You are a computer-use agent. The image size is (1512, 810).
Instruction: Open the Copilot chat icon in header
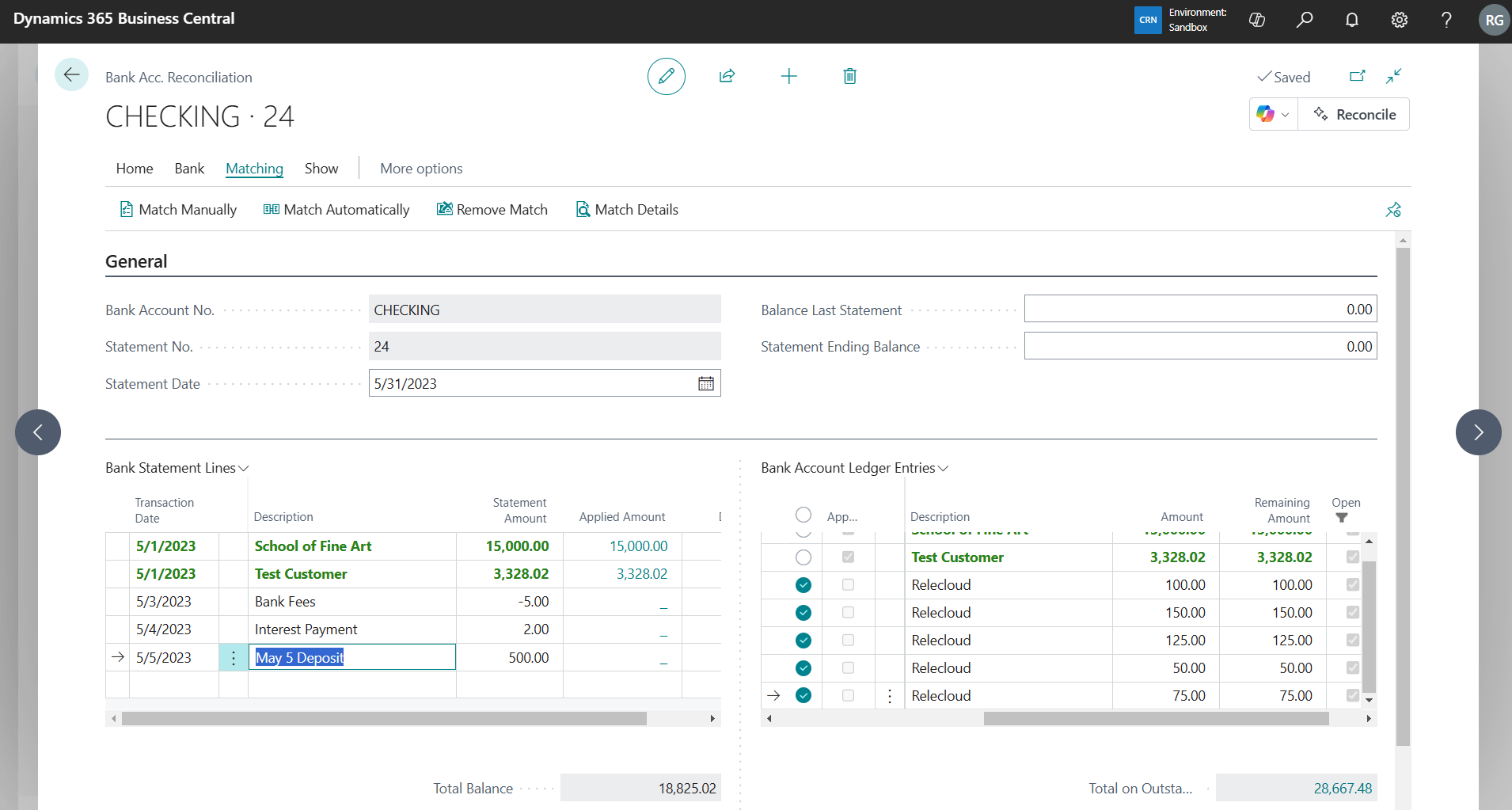(1257, 20)
